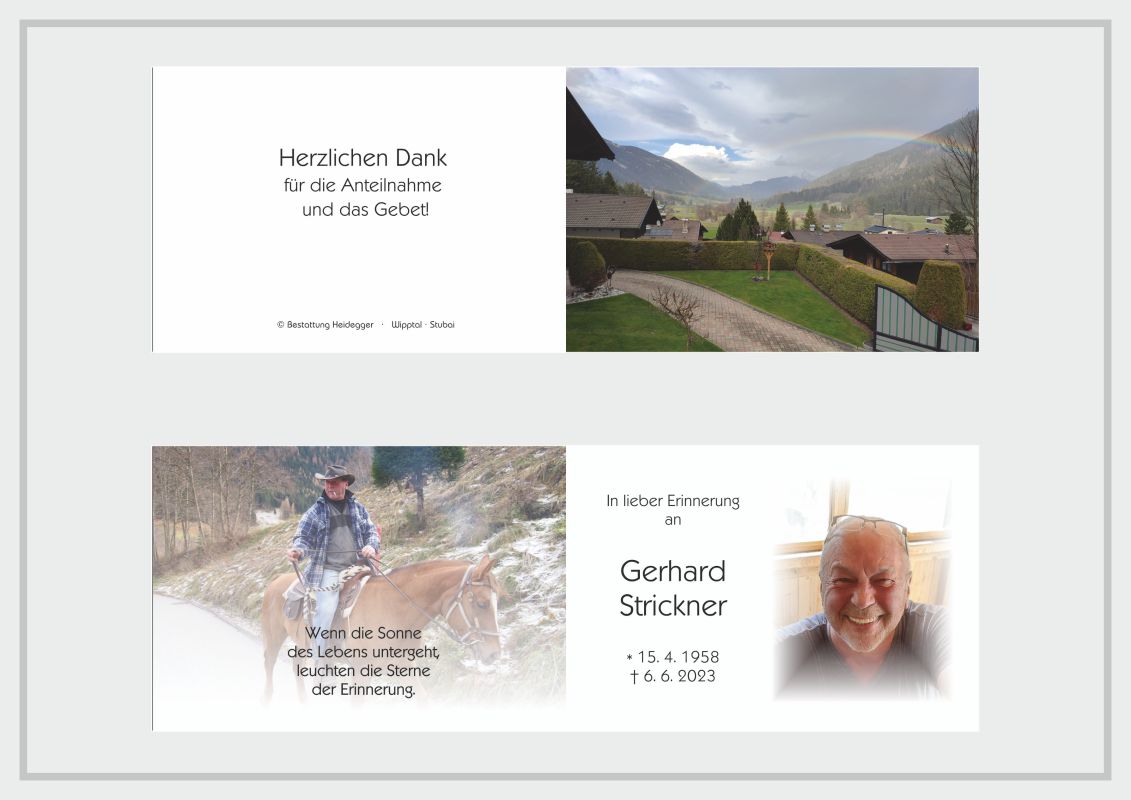
Task: Click the verse line 'des Lebens untergeht,'
Action: [x=363, y=652]
